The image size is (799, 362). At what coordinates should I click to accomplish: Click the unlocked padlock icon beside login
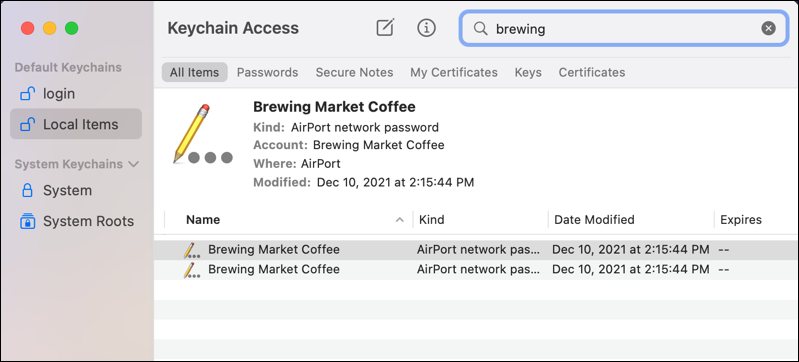27,93
